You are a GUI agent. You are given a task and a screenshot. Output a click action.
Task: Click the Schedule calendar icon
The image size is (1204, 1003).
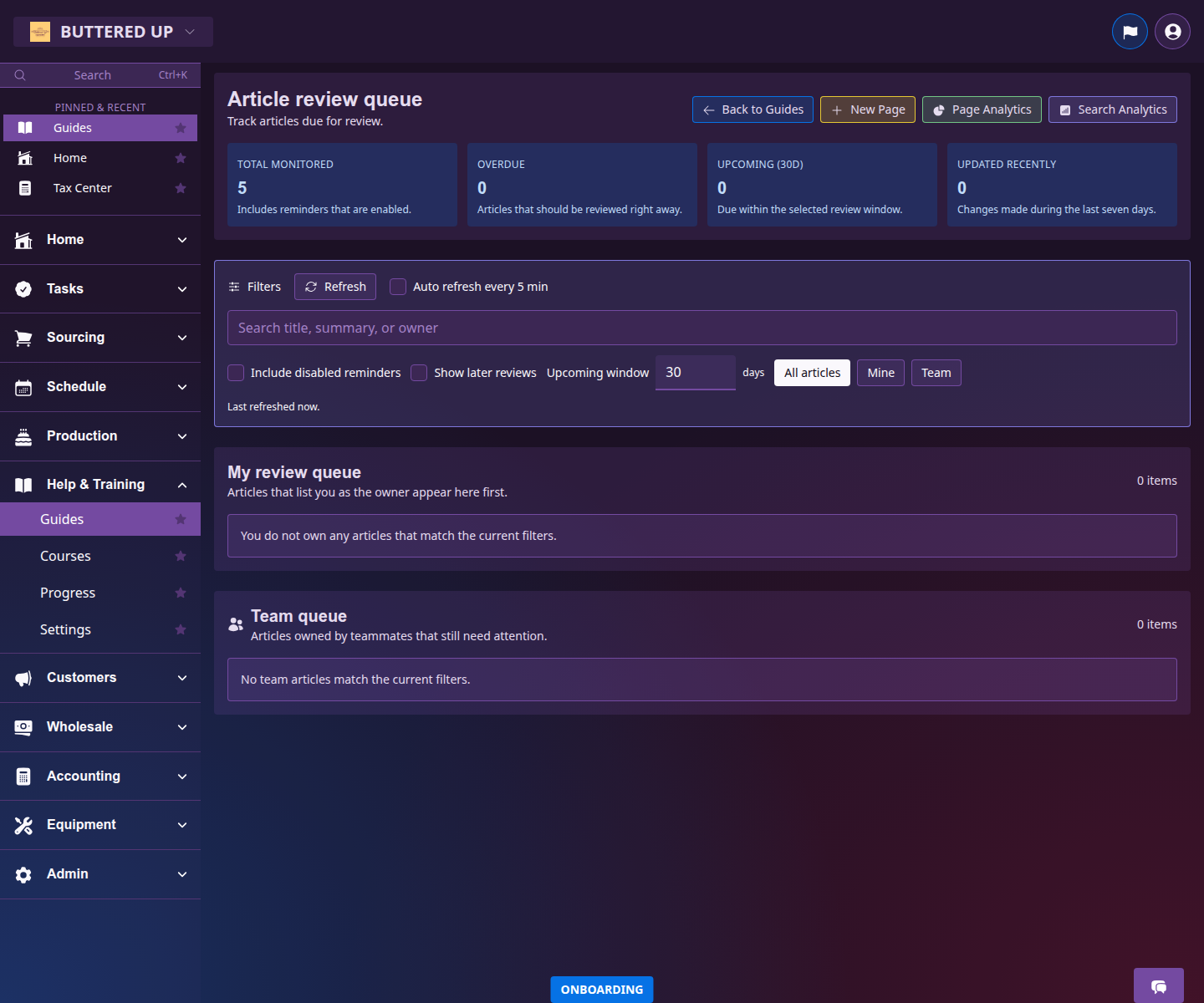point(23,386)
